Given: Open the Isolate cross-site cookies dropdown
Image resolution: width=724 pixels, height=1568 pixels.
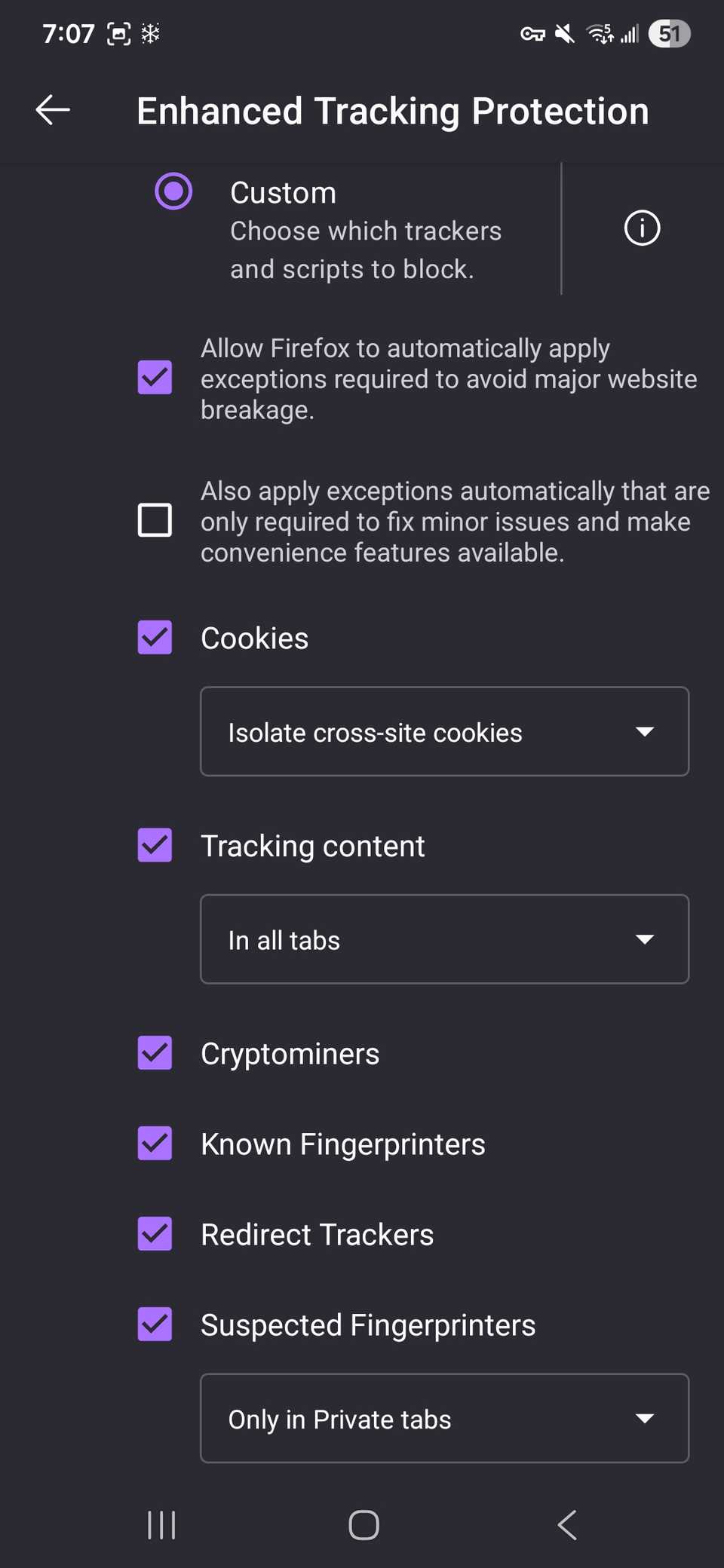Looking at the screenshot, I should [x=444, y=731].
